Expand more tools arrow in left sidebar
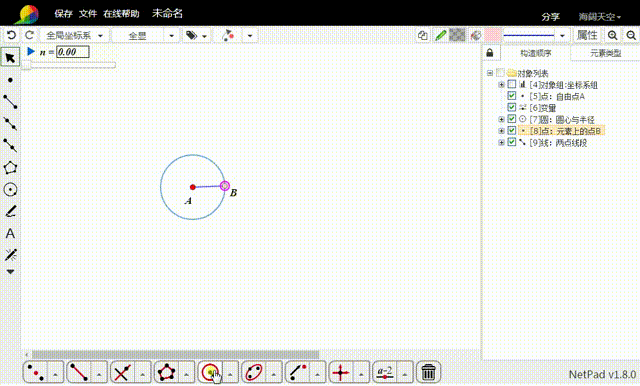 [x=10, y=271]
